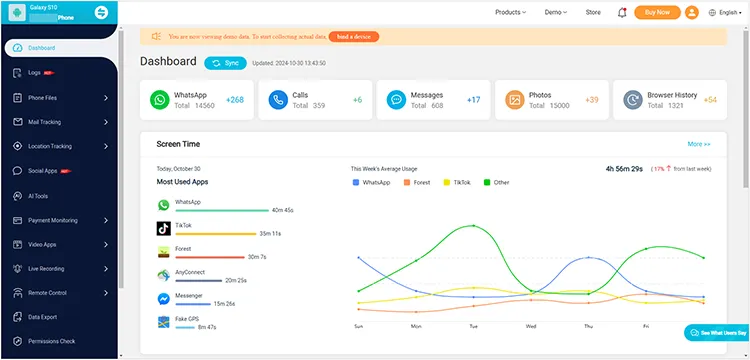This screenshot has height=360, width=750.
Task: Click the WhatsApp icon in stats card
Action: (x=159, y=100)
